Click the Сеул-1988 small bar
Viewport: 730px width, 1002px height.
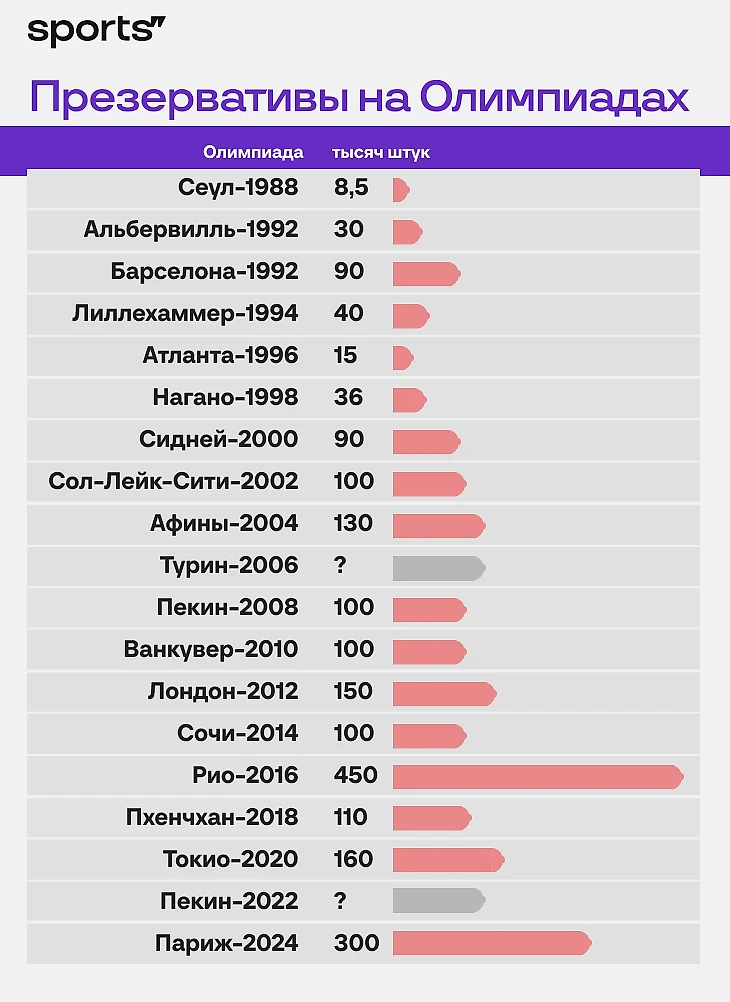(401, 190)
